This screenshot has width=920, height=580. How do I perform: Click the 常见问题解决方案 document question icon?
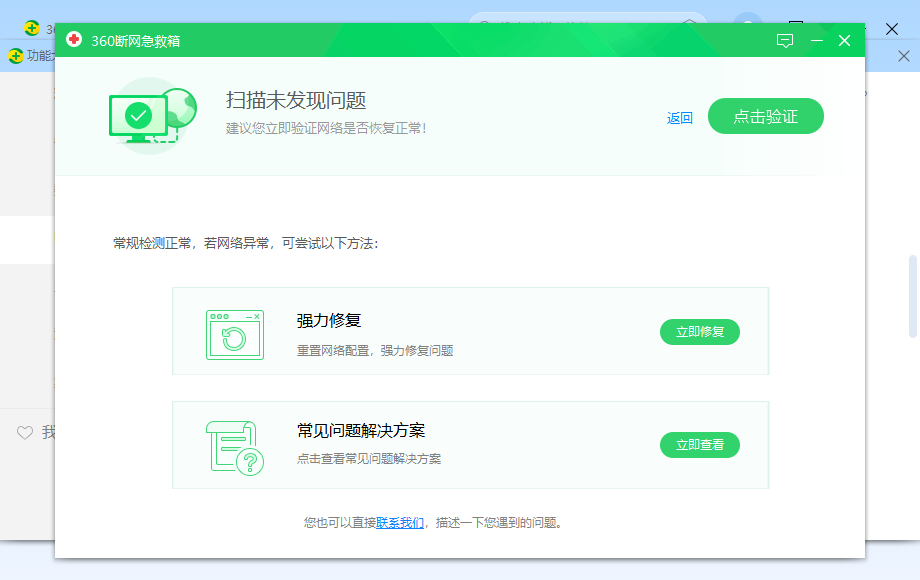coord(235,448)
